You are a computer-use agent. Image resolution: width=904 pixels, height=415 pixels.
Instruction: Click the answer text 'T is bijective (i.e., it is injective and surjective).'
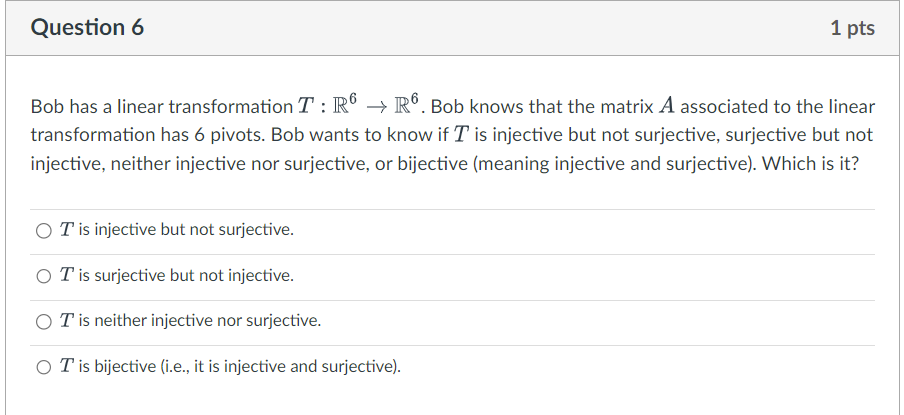coord(230,366)
